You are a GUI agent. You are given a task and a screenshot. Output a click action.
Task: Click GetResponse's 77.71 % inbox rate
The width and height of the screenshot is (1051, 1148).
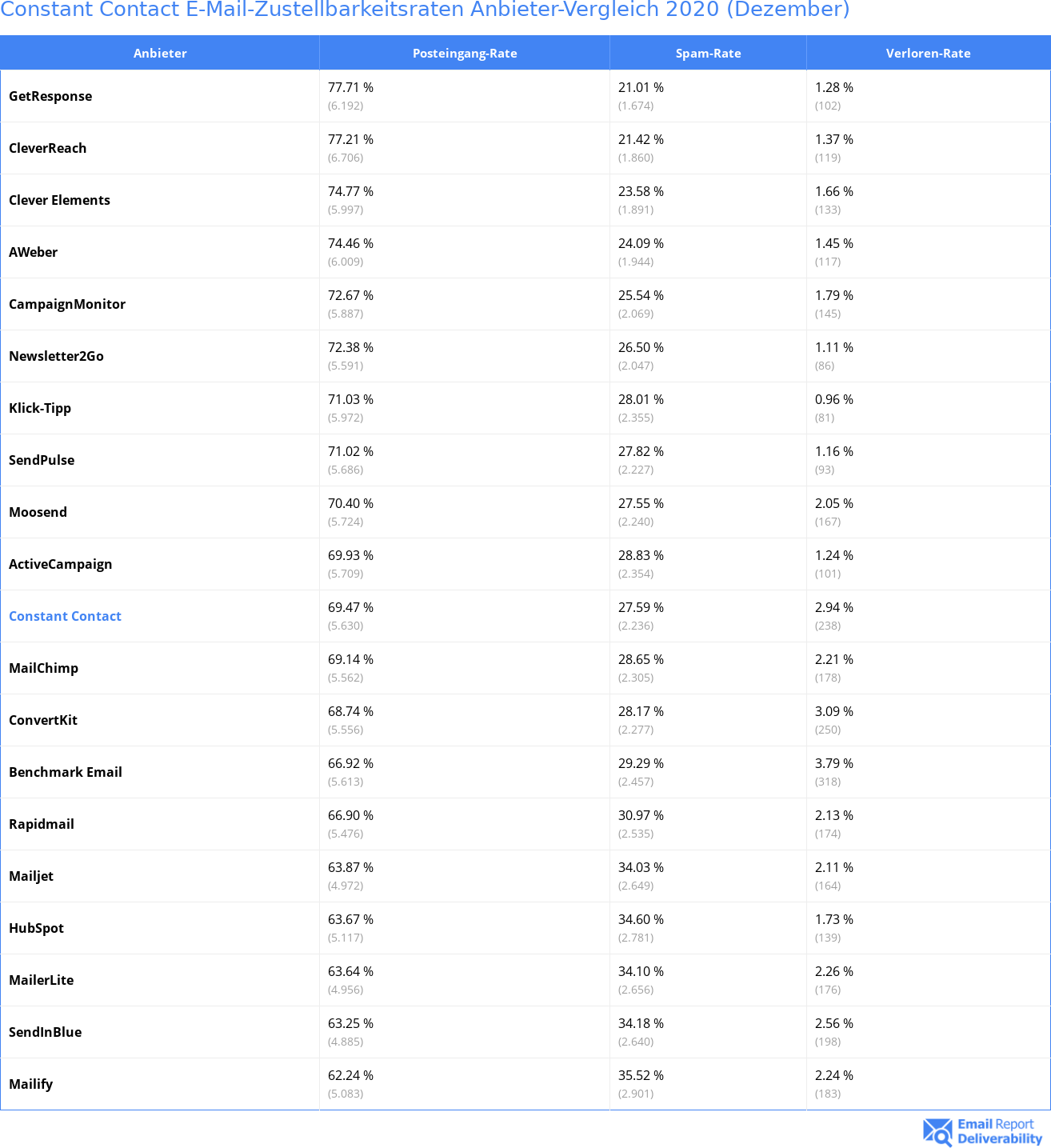[x=350, y=87]
